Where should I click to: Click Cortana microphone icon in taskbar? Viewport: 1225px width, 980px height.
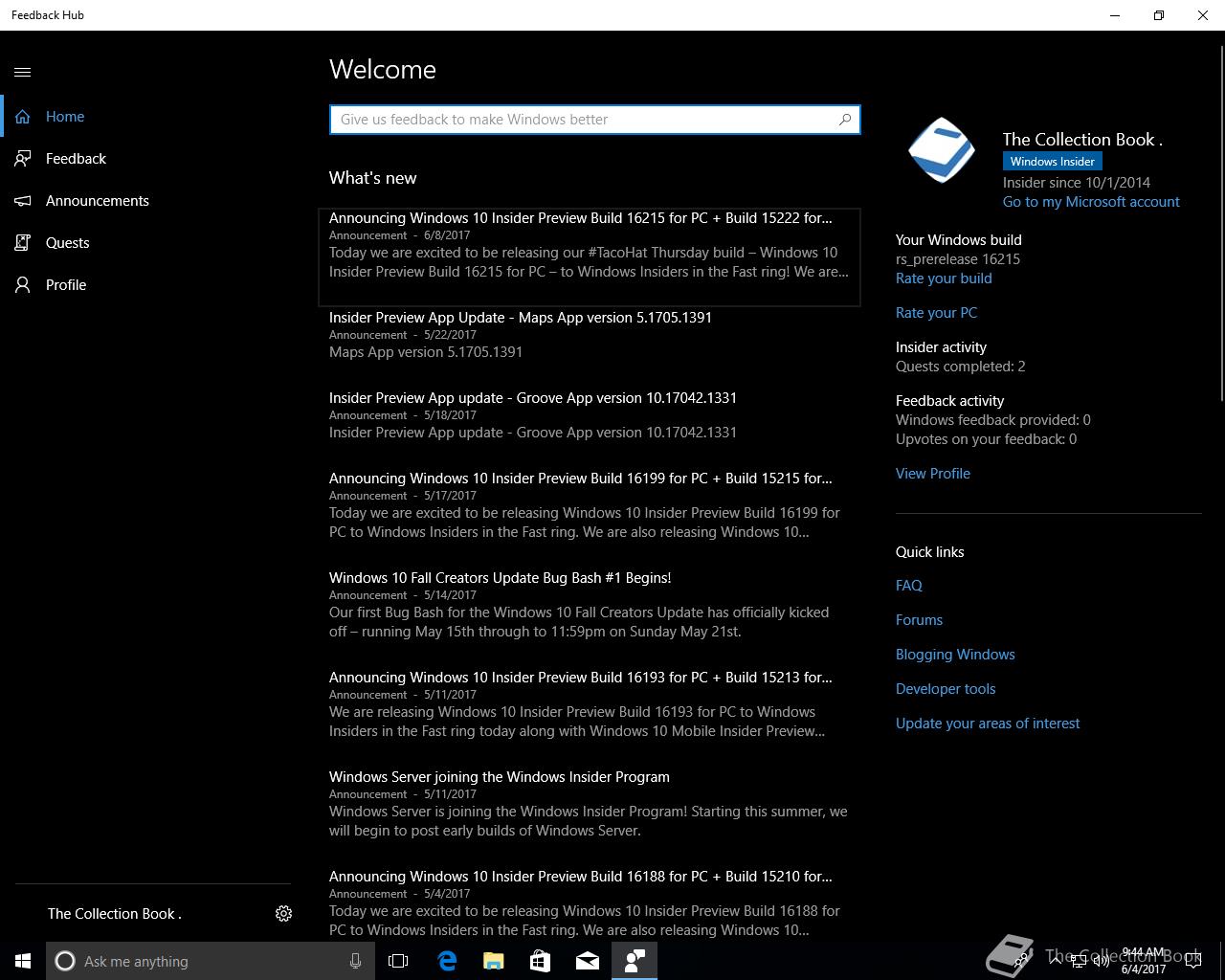point(355,961)
